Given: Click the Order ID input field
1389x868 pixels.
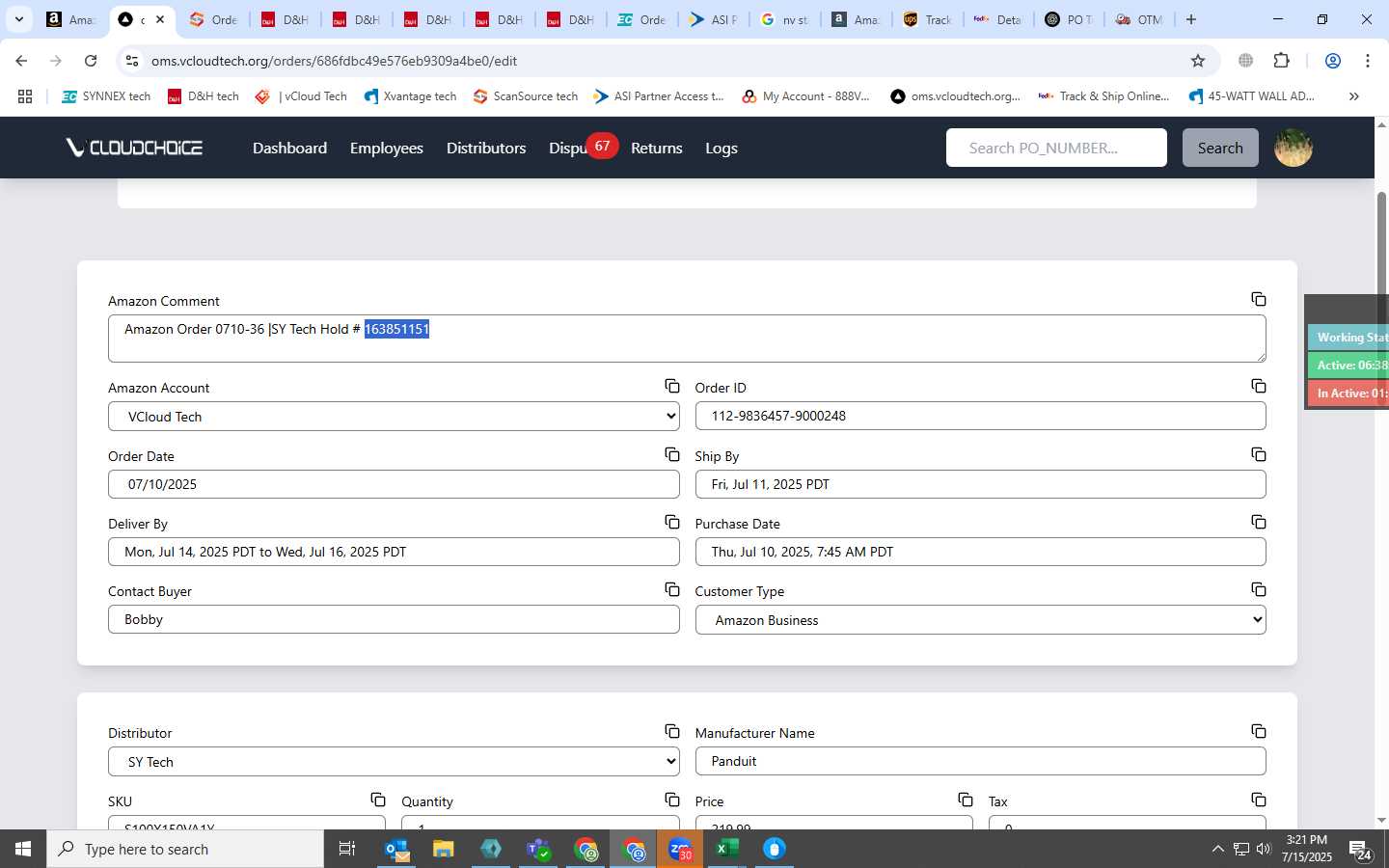Looking at the screenshot, I should coord(980,416).
